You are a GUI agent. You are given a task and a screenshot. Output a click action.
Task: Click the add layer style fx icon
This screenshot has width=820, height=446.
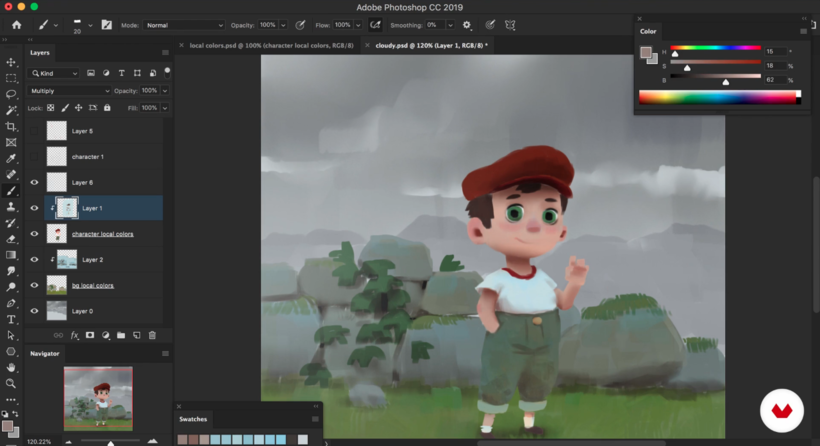tap(74, 335)
